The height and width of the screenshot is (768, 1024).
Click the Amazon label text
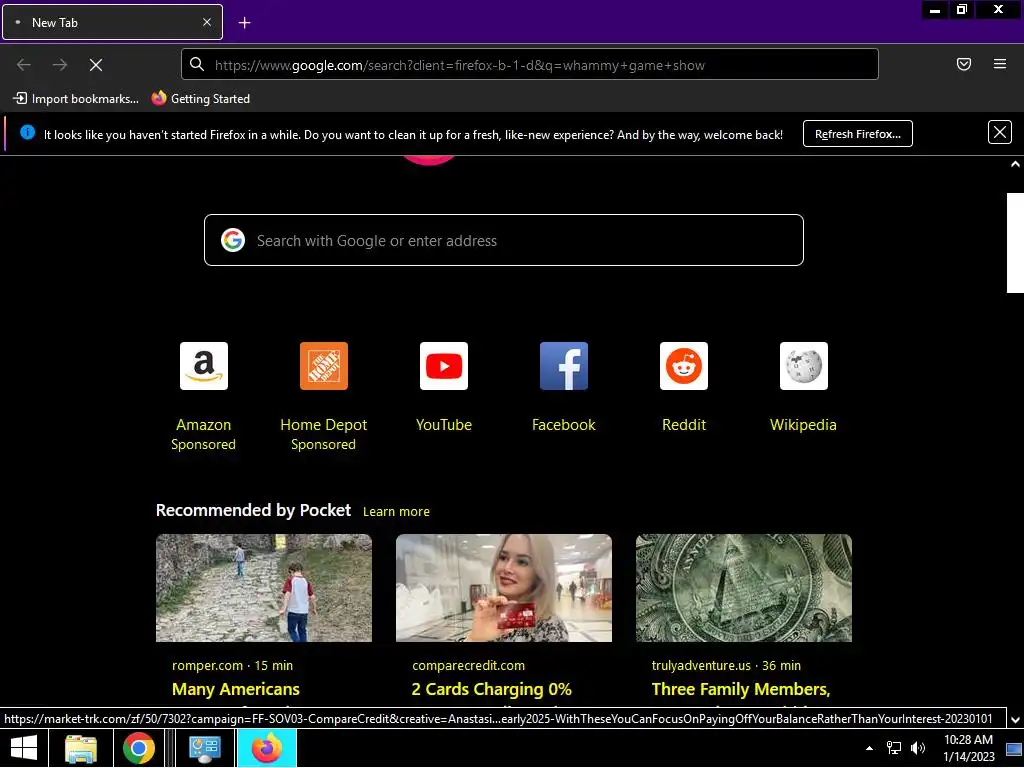204,425
